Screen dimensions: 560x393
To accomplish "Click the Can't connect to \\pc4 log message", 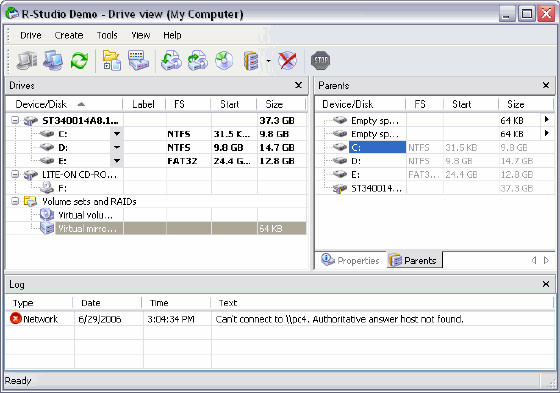I will point(339,319).
